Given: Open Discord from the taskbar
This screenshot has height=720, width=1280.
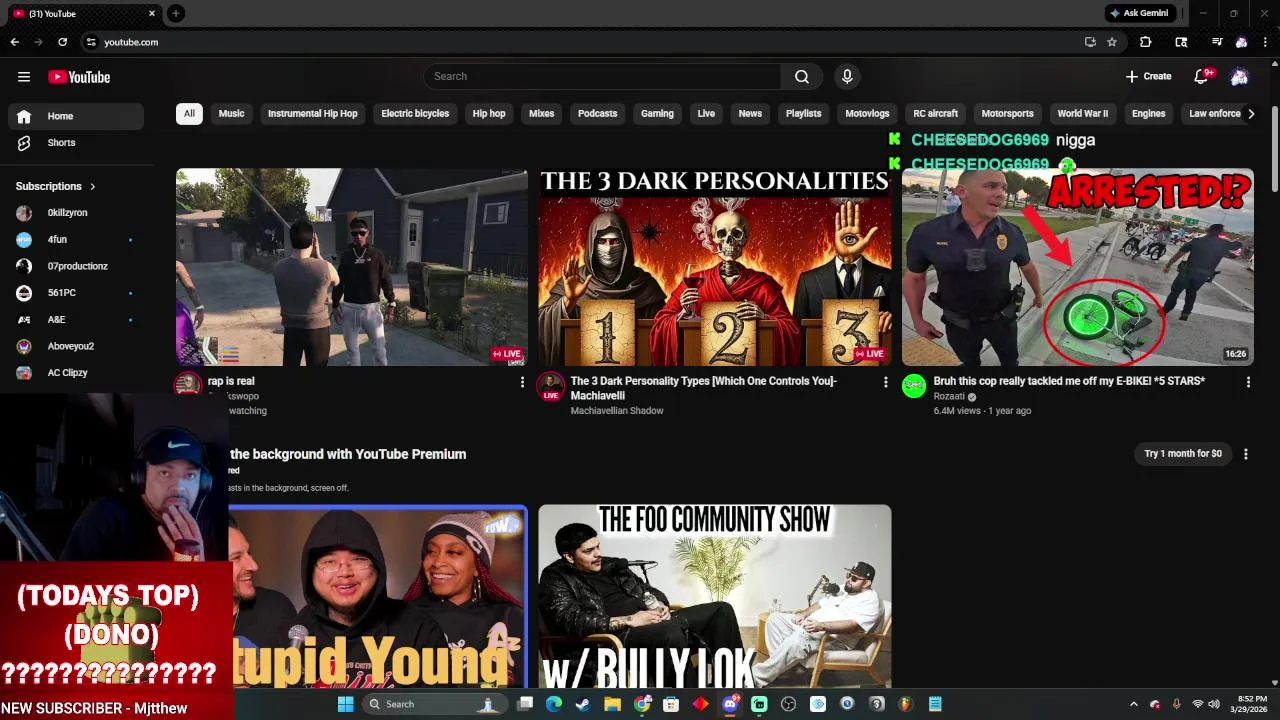Looking at the screenshot, I should 730,704.
